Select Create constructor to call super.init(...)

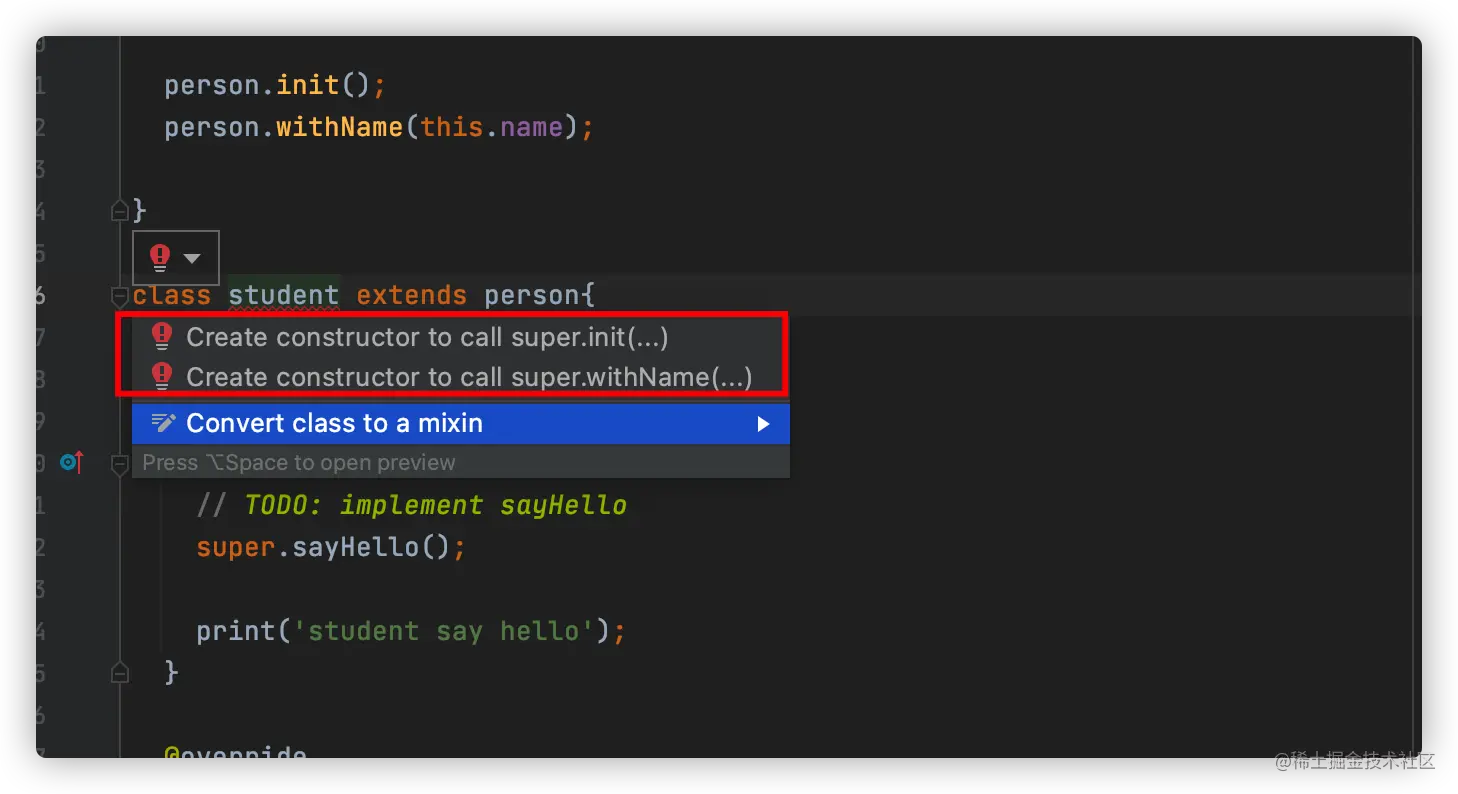pos(427,337)
